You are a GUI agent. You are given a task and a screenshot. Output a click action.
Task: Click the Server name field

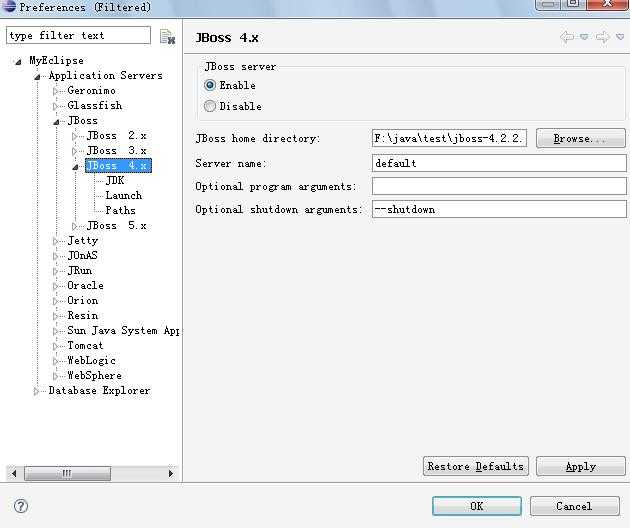[x=499, y=163]
